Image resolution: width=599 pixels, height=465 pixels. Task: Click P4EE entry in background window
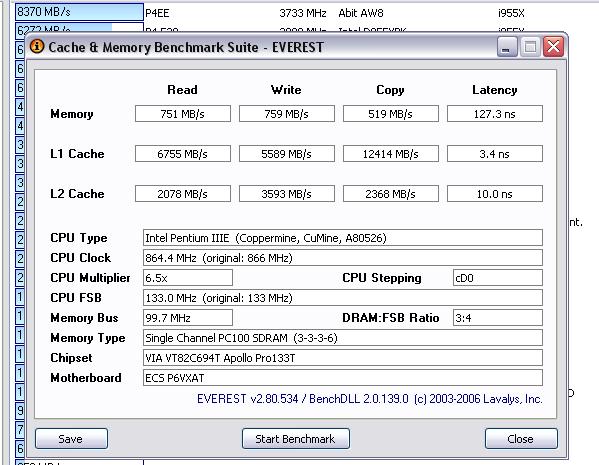(157, 13)
